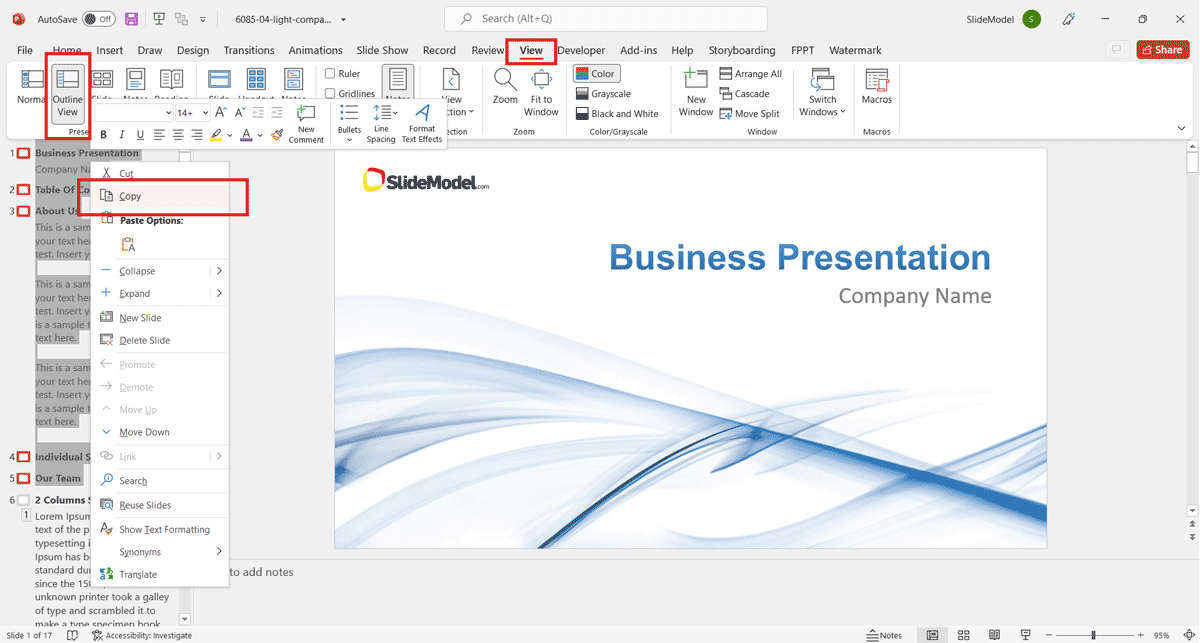
Task: Open Format Text Effects
Action: [x=422, y=124]
